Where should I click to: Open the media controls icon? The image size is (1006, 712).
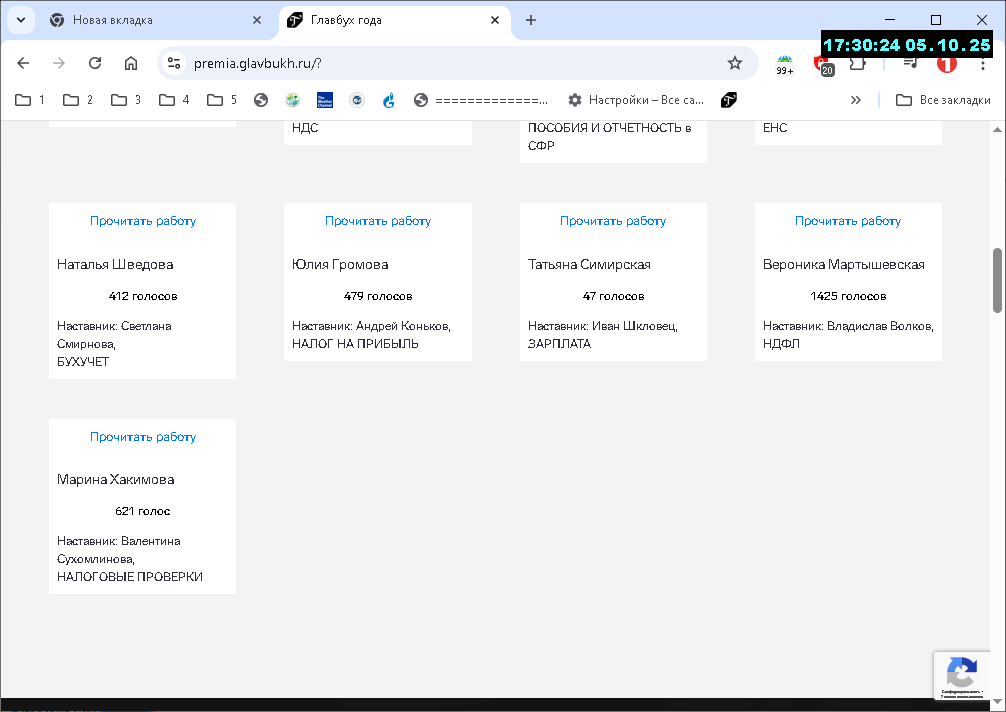click(910, 63)
